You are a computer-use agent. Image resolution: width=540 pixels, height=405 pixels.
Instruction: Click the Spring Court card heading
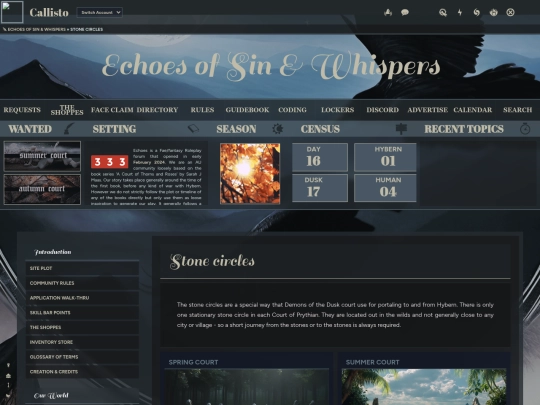pyautogui.click(x=193, y=362)
